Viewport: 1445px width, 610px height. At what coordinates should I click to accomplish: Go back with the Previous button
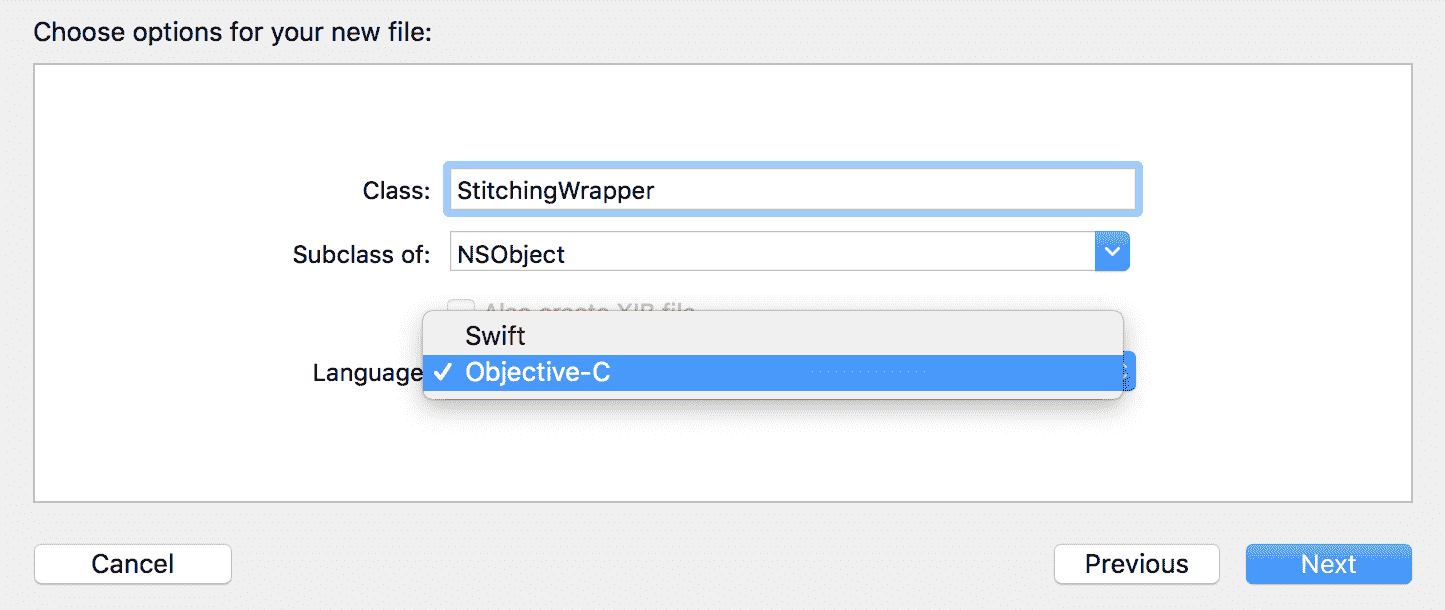(x=1136, y=564)
